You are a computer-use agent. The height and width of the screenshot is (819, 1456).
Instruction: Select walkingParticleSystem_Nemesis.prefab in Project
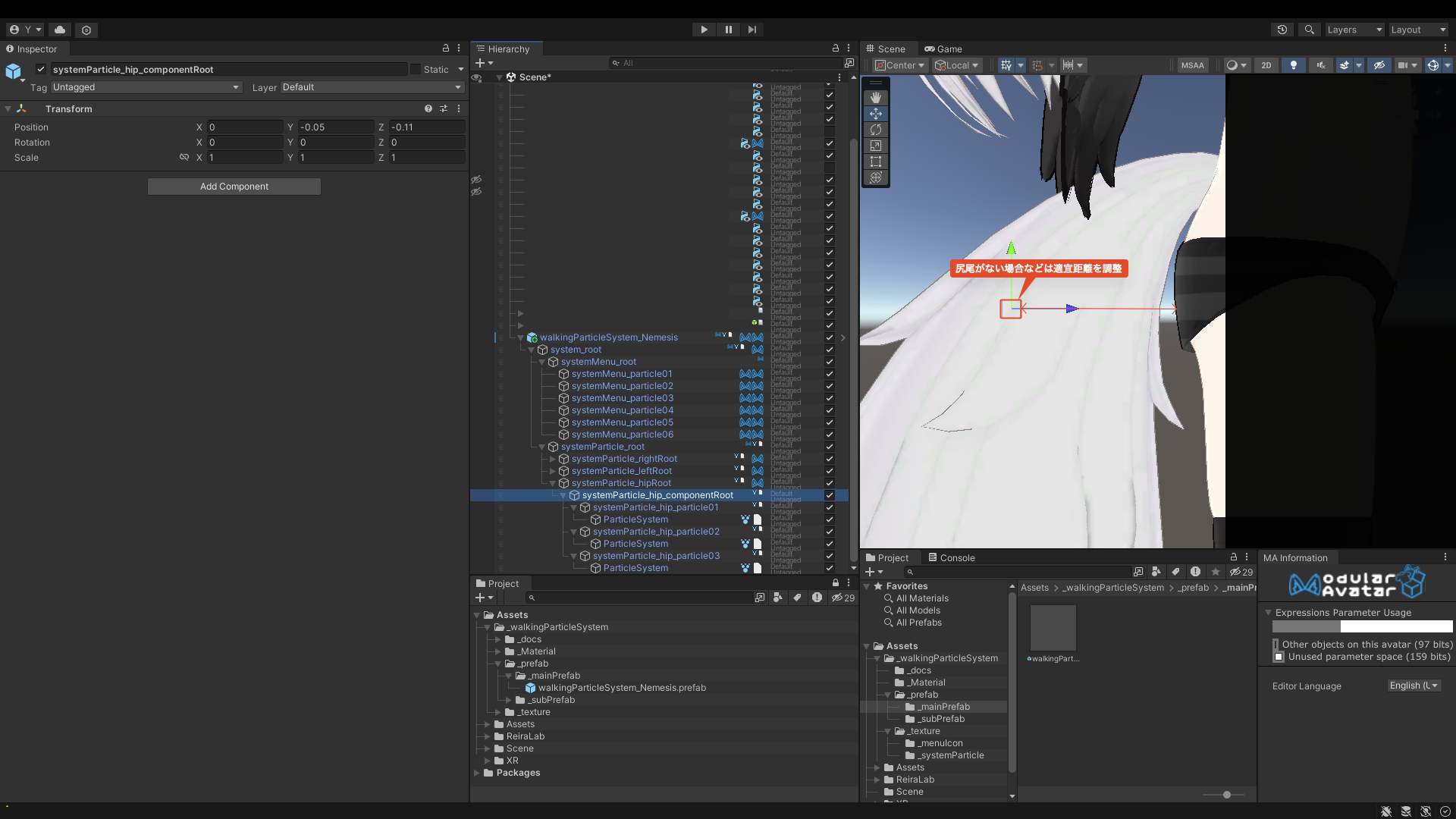[621, 688]
